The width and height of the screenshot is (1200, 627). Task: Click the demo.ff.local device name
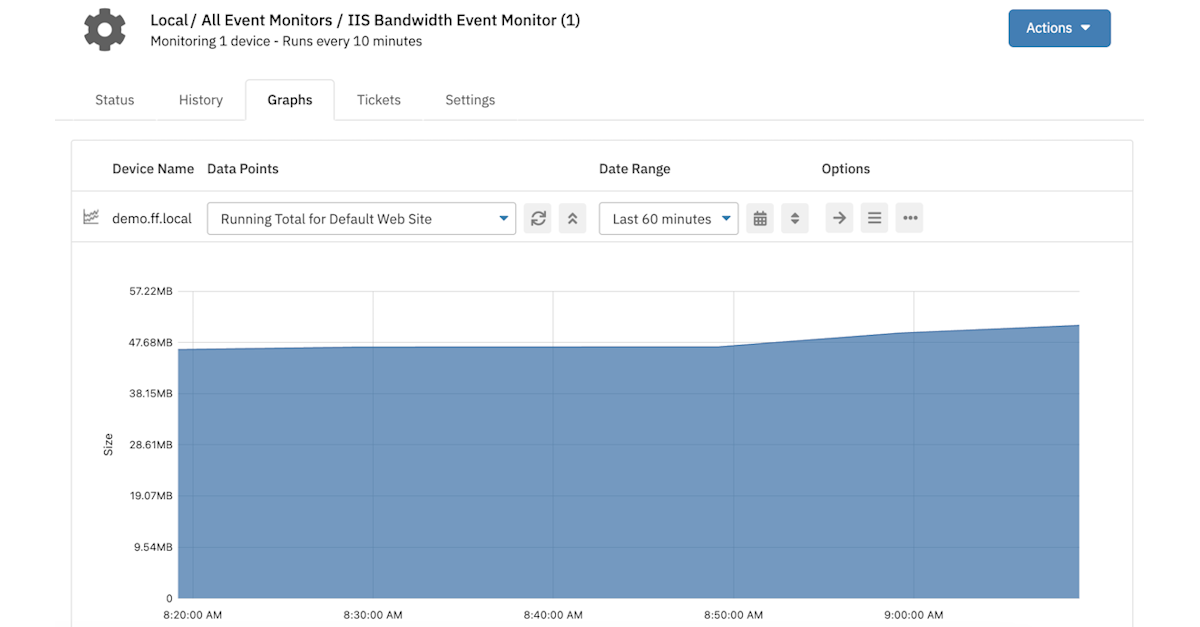click(151, 217)
